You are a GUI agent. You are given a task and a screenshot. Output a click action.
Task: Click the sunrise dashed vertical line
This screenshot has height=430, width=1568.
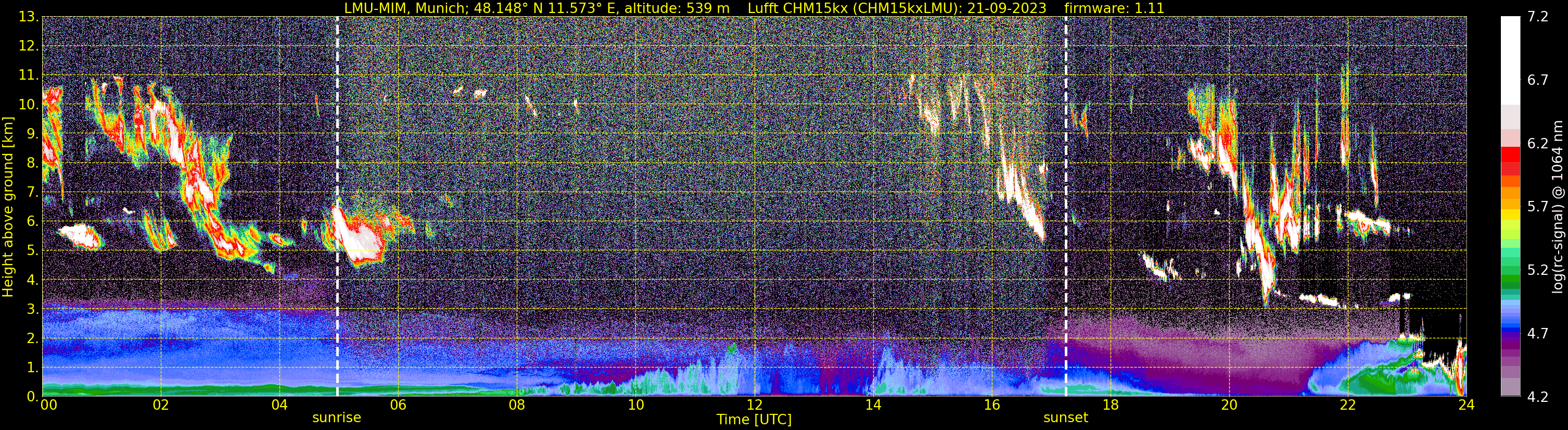(337, 207)
